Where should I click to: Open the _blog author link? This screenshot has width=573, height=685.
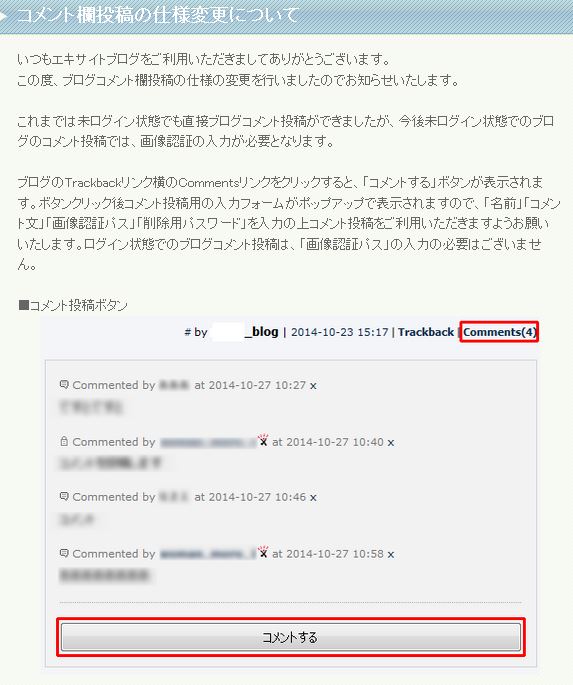(x=245, y=332)
